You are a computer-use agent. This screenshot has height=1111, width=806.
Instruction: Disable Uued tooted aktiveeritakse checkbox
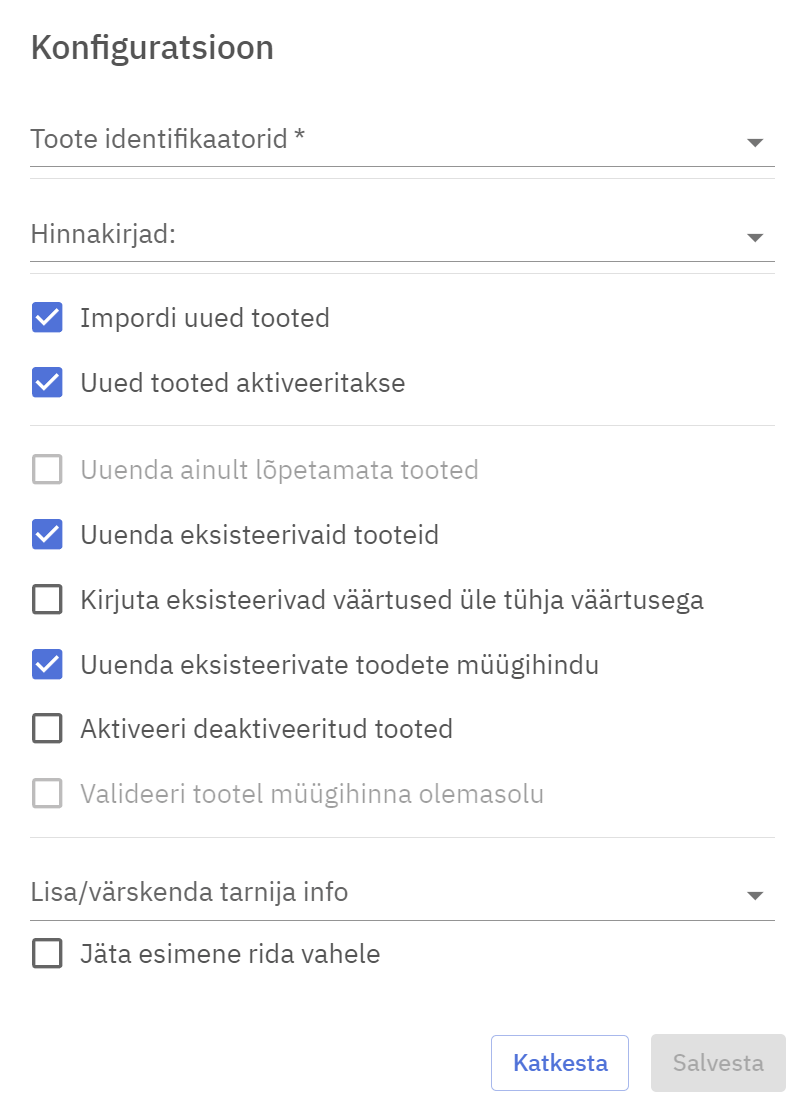(x=47, y=383)
